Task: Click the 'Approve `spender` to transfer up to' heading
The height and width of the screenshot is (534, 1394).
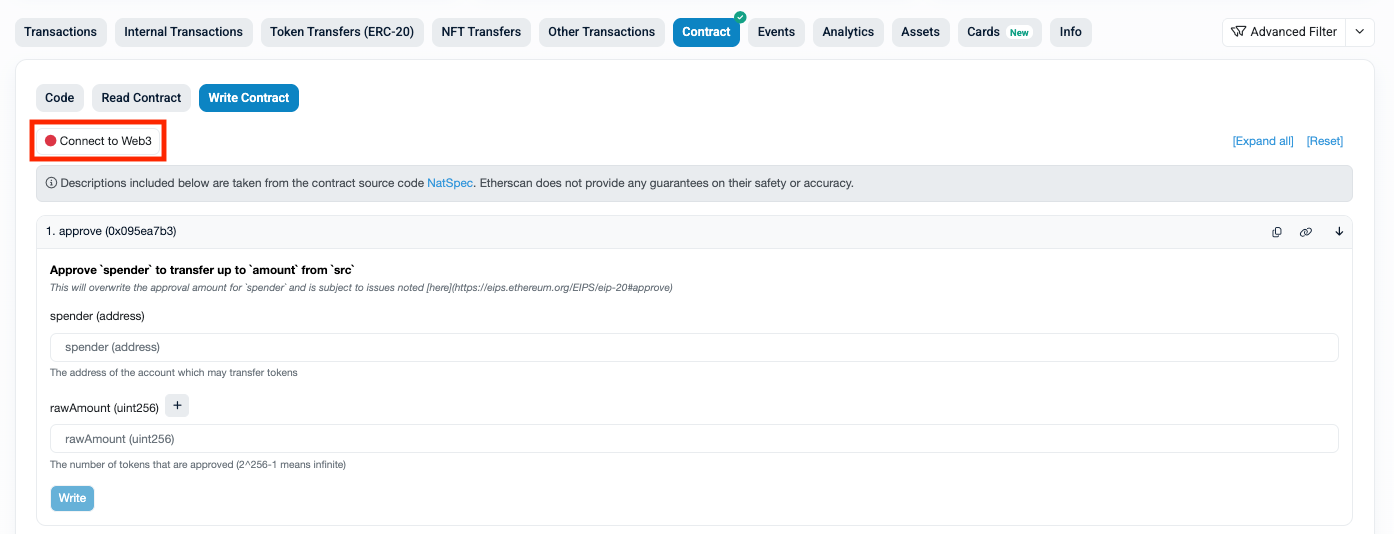Action: (x=203, y=270)
